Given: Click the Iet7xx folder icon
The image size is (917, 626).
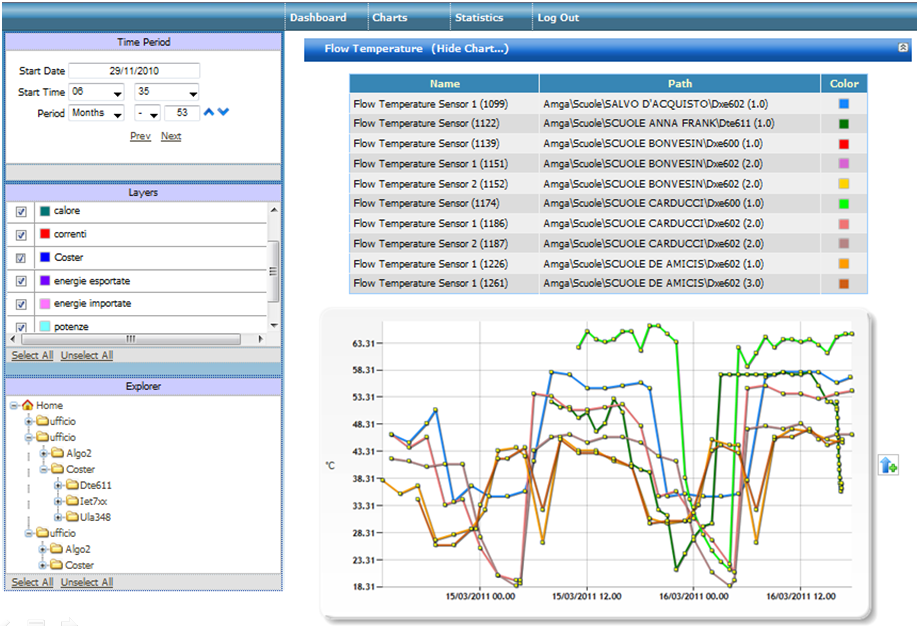Looking at the screenshot, I should (72, 501).
